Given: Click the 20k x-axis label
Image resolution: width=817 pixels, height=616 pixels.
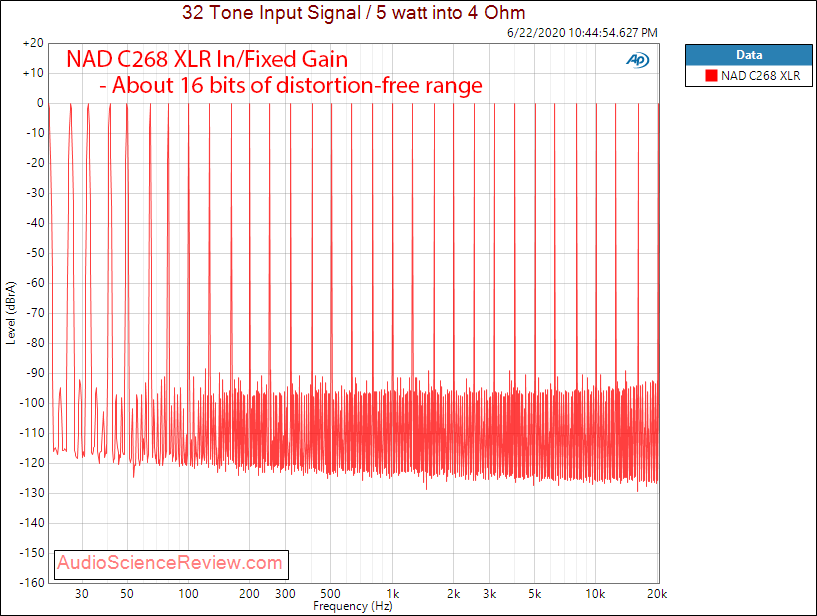Looking at the screenshot, I should pyautogui.click(x=657, y=594).
